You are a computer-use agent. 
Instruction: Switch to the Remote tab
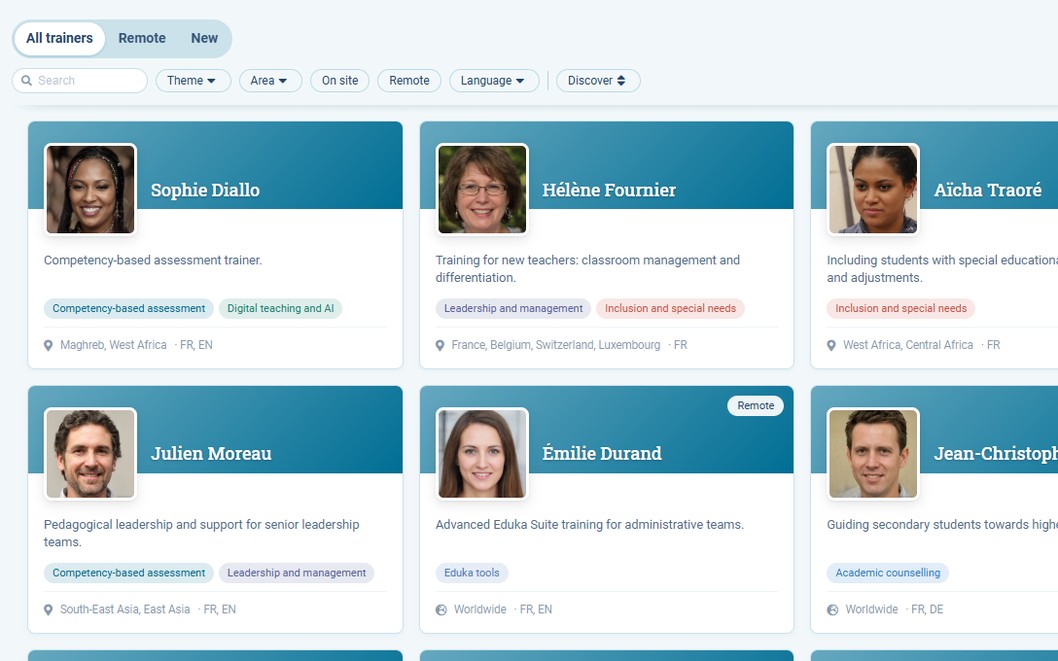pyautogui.click(x=142, y=38)
